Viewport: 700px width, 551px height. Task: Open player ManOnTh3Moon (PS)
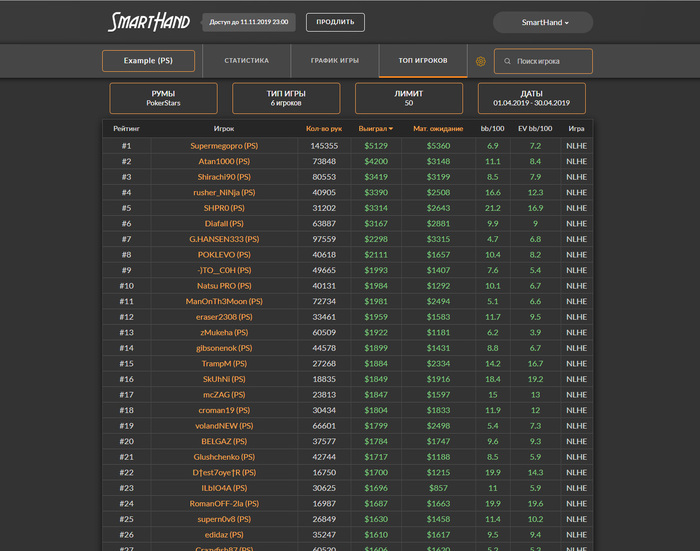(224, 301)
